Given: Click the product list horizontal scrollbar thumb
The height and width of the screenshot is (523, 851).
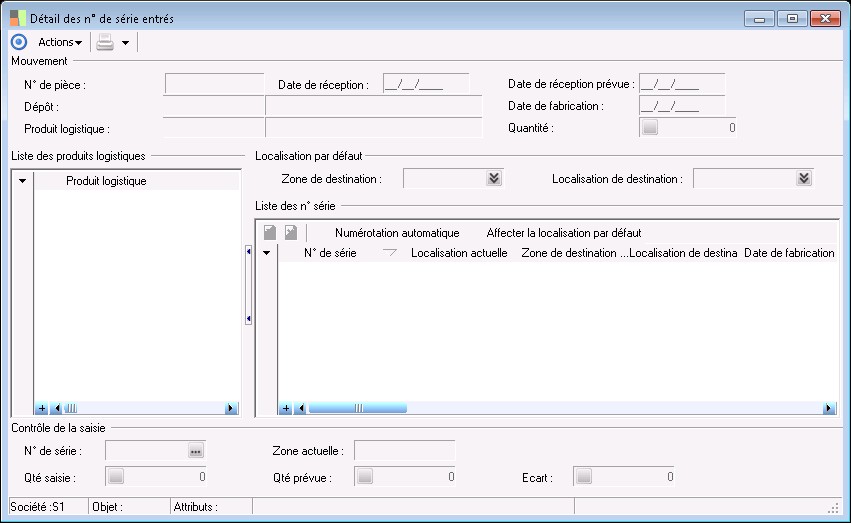Looking at the screenshot, I should click(x=71, y=408).
